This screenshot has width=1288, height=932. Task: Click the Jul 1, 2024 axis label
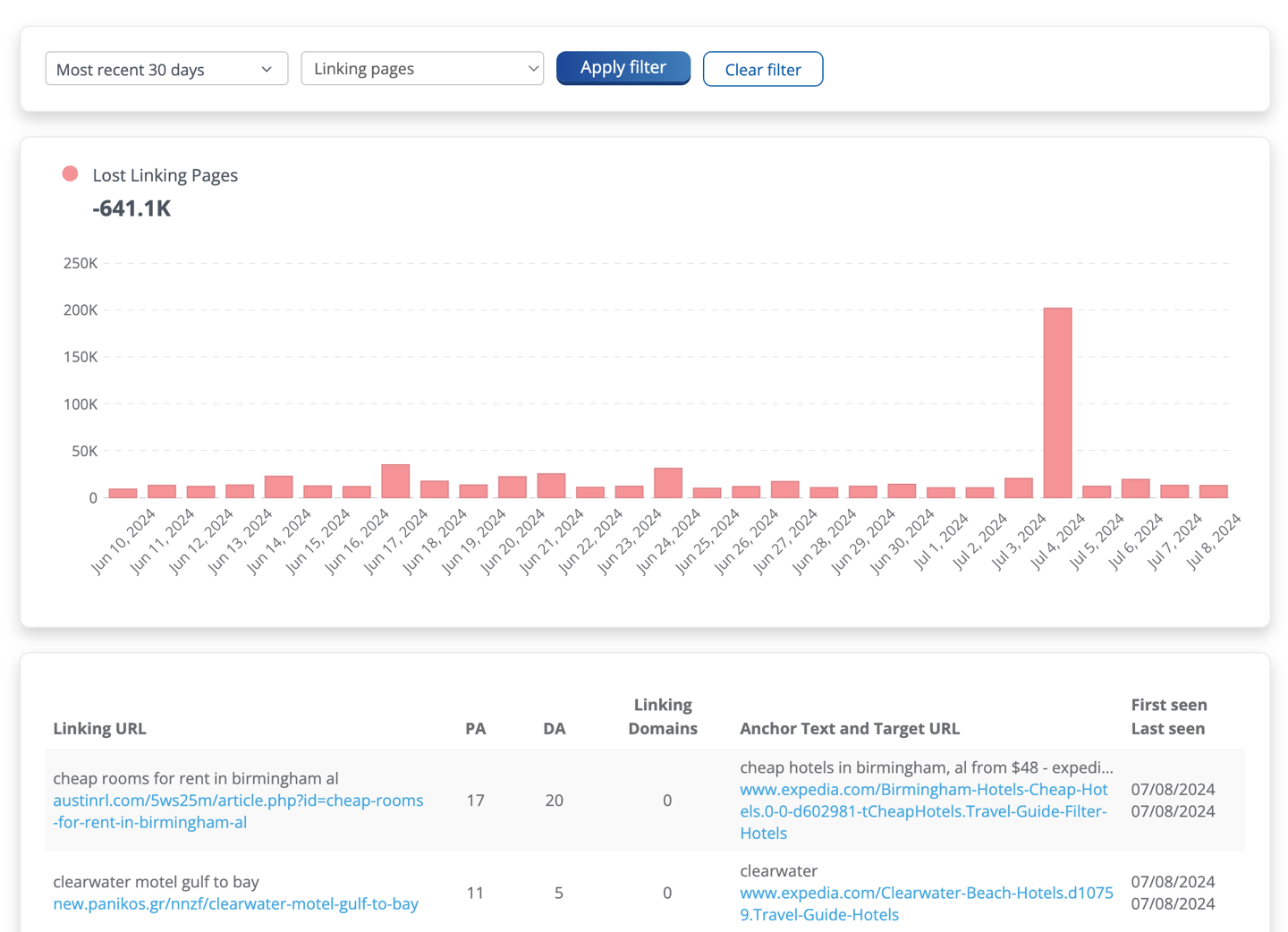click(941, 542)
